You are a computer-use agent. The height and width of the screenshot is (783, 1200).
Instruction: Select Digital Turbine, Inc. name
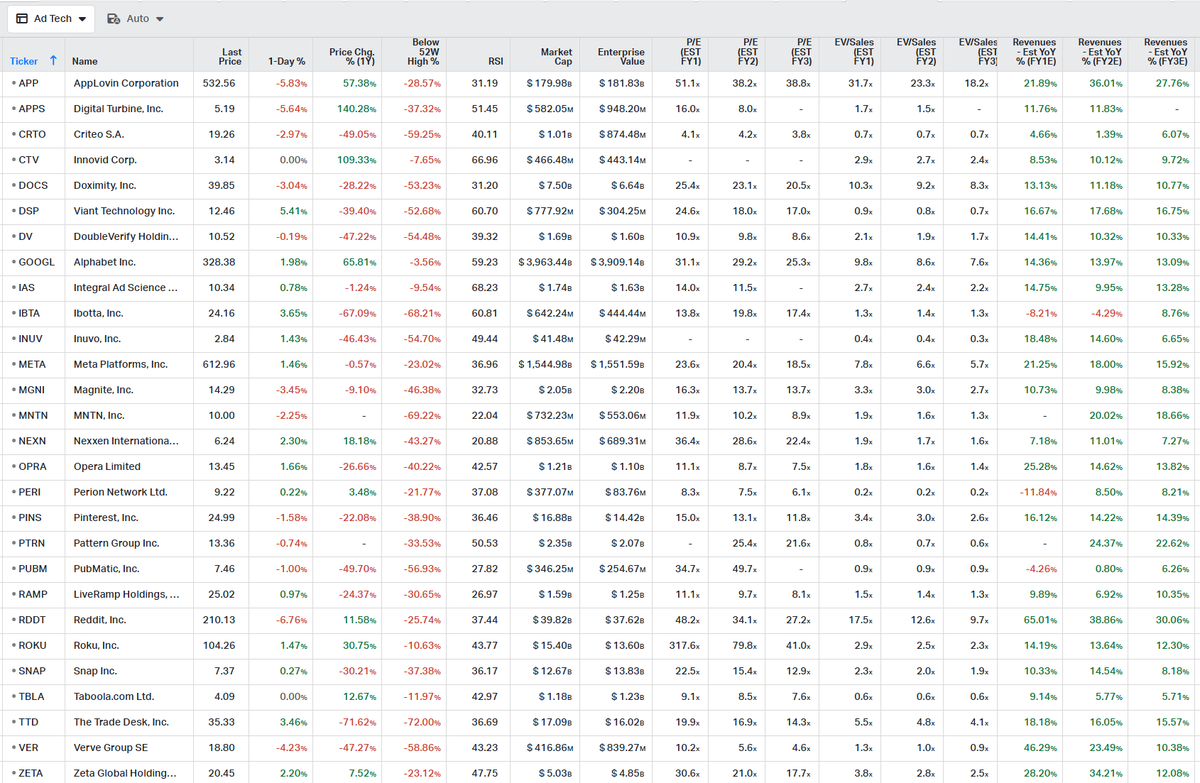coord(118,109)
